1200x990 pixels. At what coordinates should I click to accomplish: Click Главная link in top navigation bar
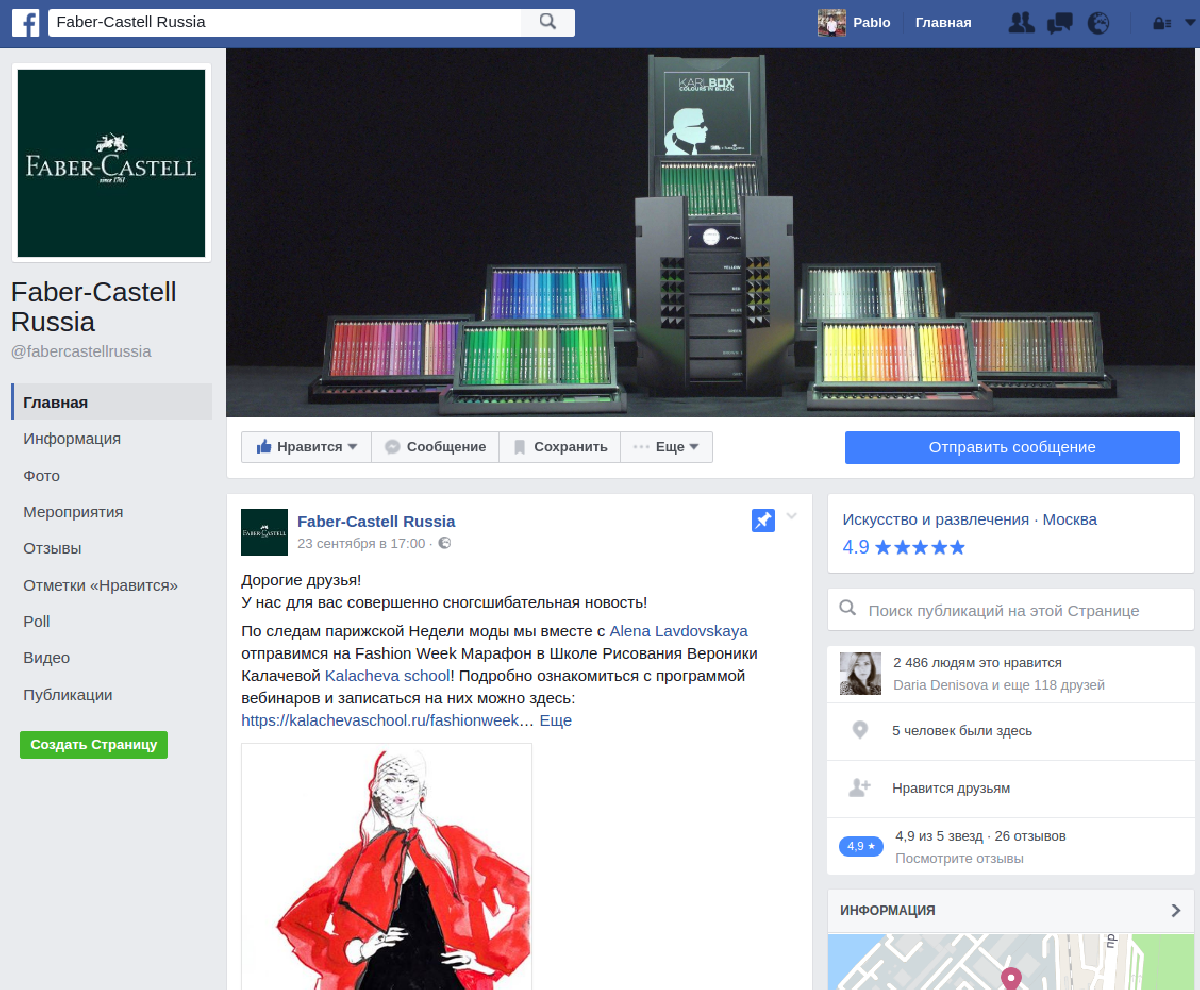(943, 23)
